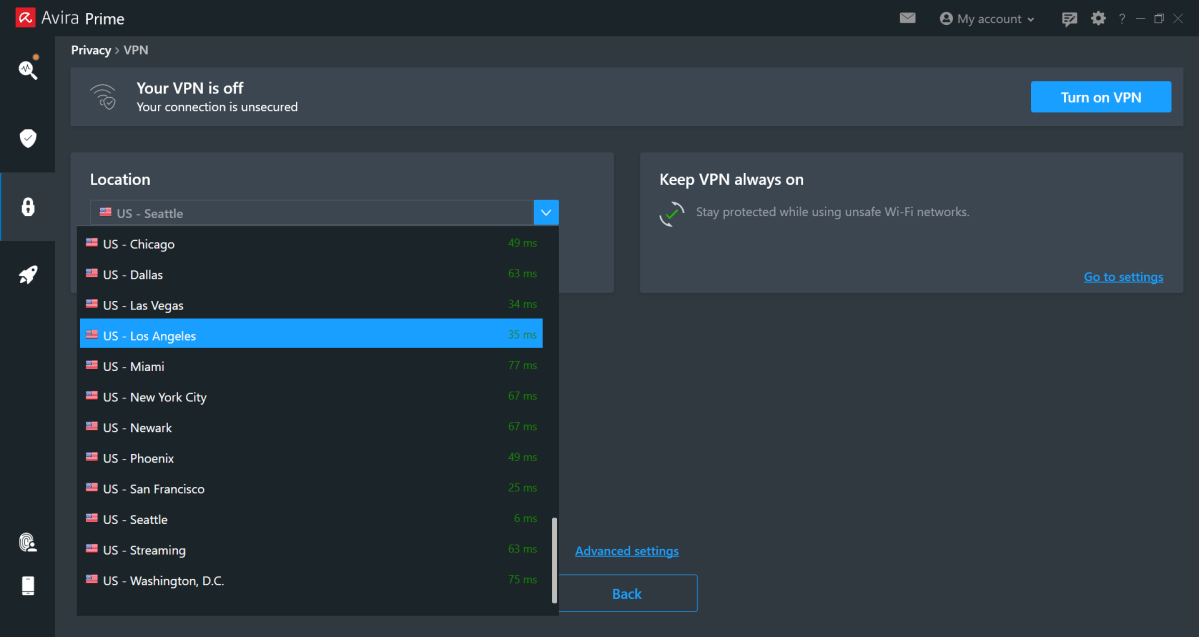
Task: Expand the My account menu
Action: click(x=986, y=18)
